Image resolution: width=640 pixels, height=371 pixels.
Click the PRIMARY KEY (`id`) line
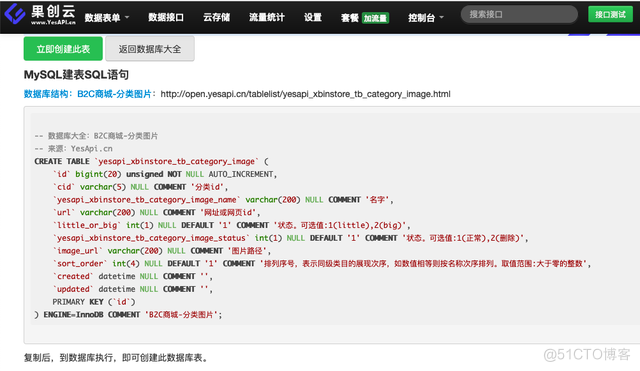click(94, 302)
